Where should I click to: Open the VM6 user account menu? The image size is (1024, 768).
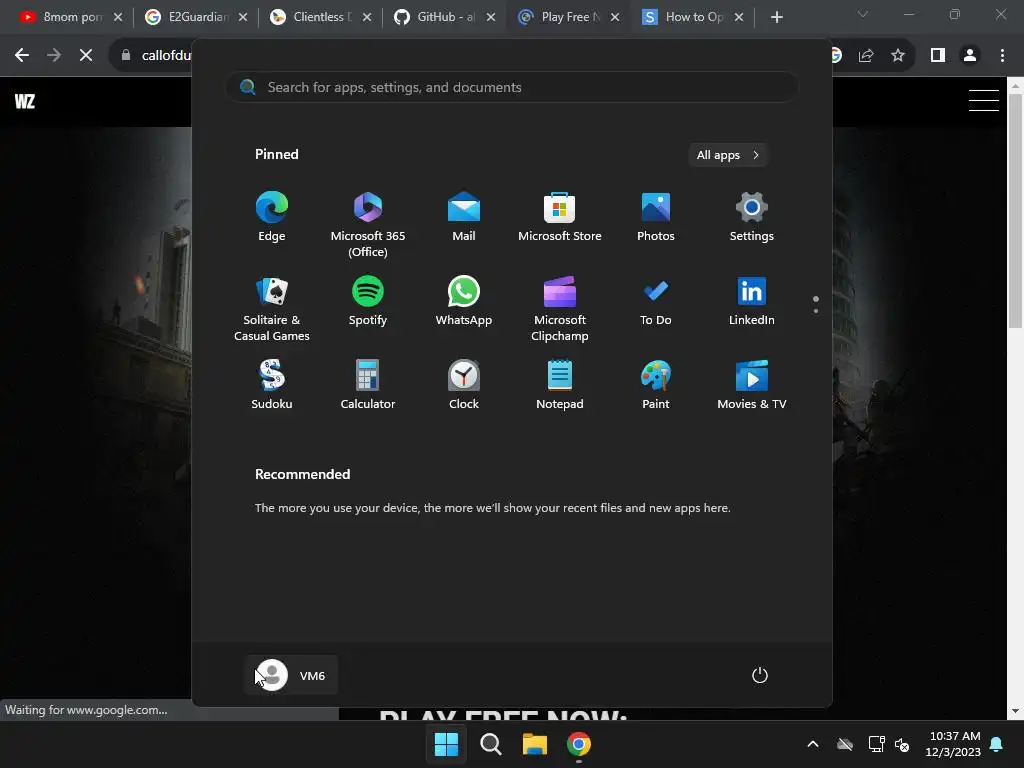[291, 675]
